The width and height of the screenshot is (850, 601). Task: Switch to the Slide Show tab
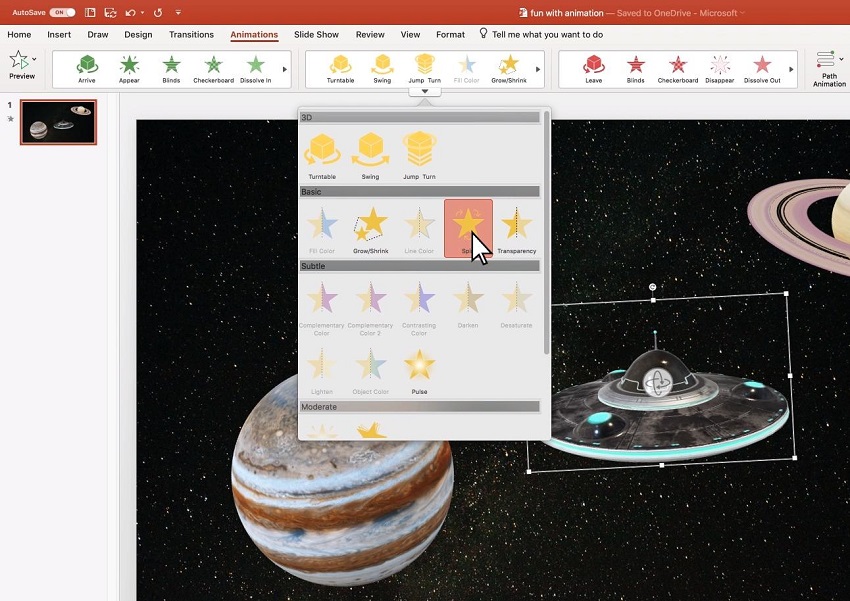tap(316, 35)
